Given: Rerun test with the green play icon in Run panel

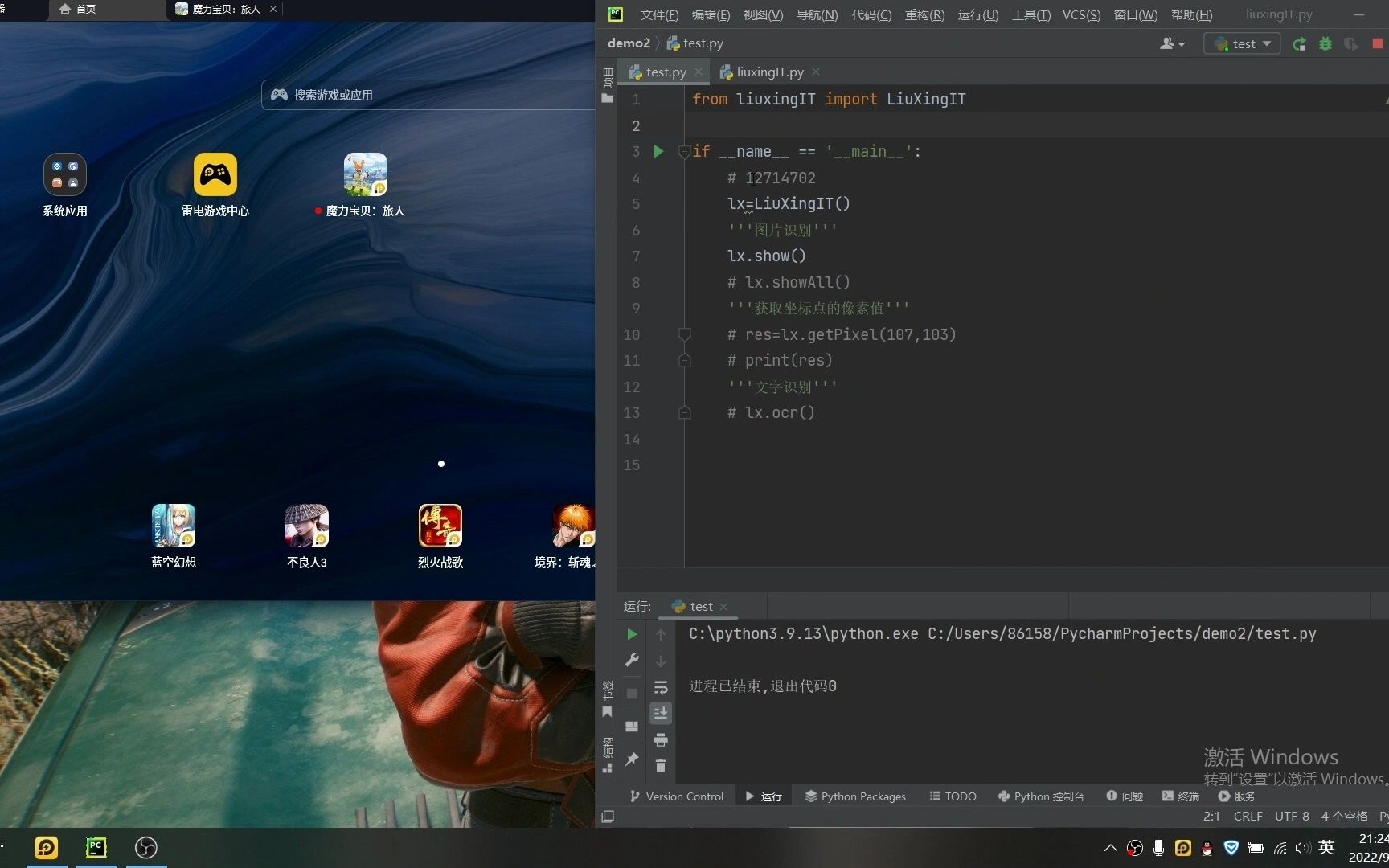Looking at the screenshot, I should click(x=632, y=634).
